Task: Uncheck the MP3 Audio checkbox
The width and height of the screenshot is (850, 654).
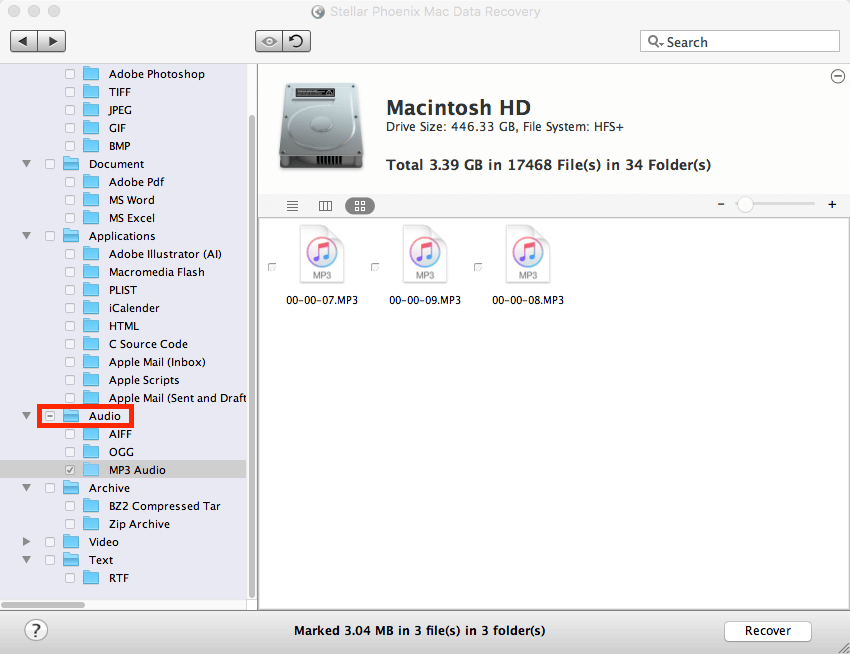Action: pyautogui.click(x=70, y=470)
